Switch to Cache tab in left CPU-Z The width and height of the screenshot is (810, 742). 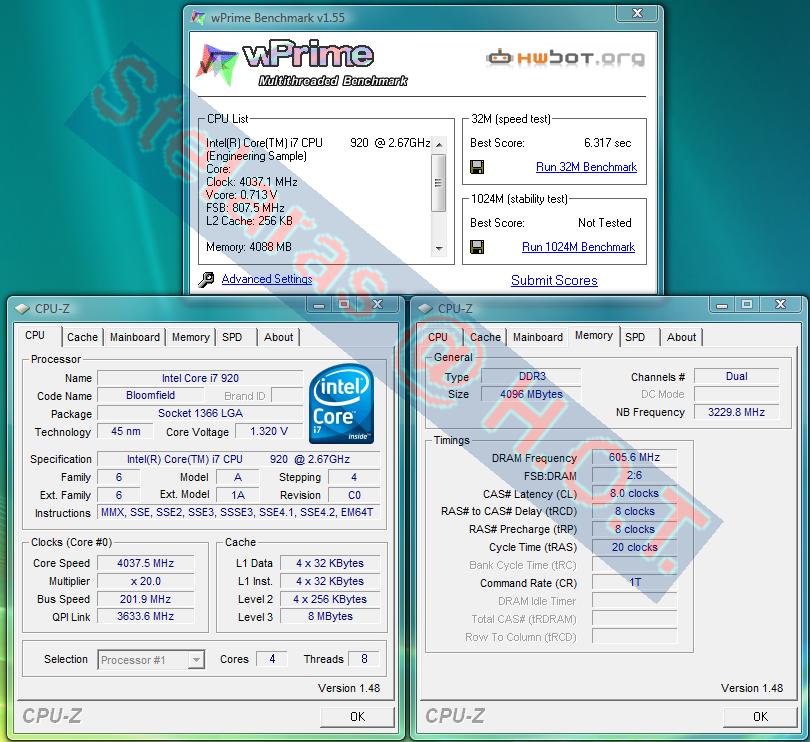pos(82,337)
